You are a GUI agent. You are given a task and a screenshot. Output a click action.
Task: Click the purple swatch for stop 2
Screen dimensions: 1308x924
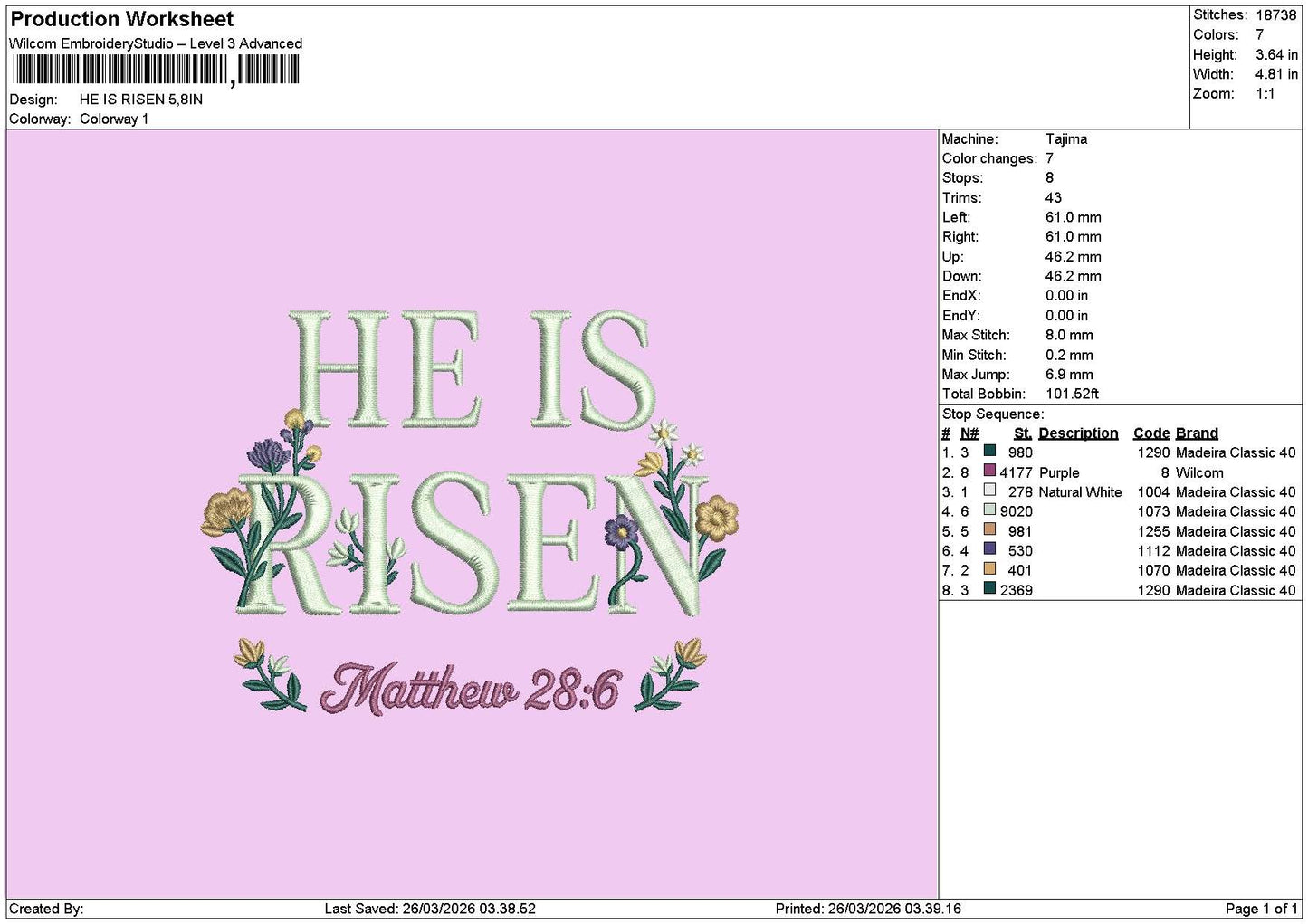(989, 471)
